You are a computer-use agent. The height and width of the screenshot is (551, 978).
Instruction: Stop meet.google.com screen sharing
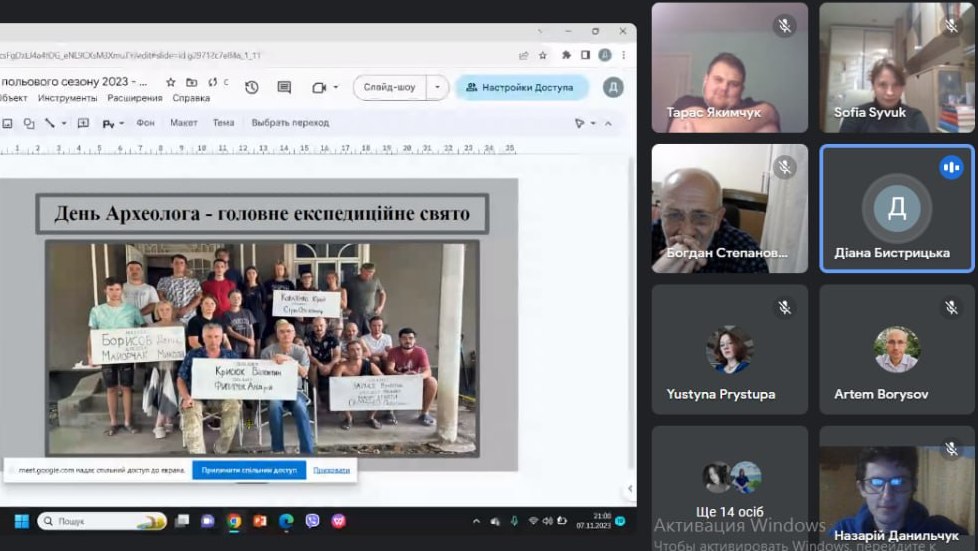point(249,470)
